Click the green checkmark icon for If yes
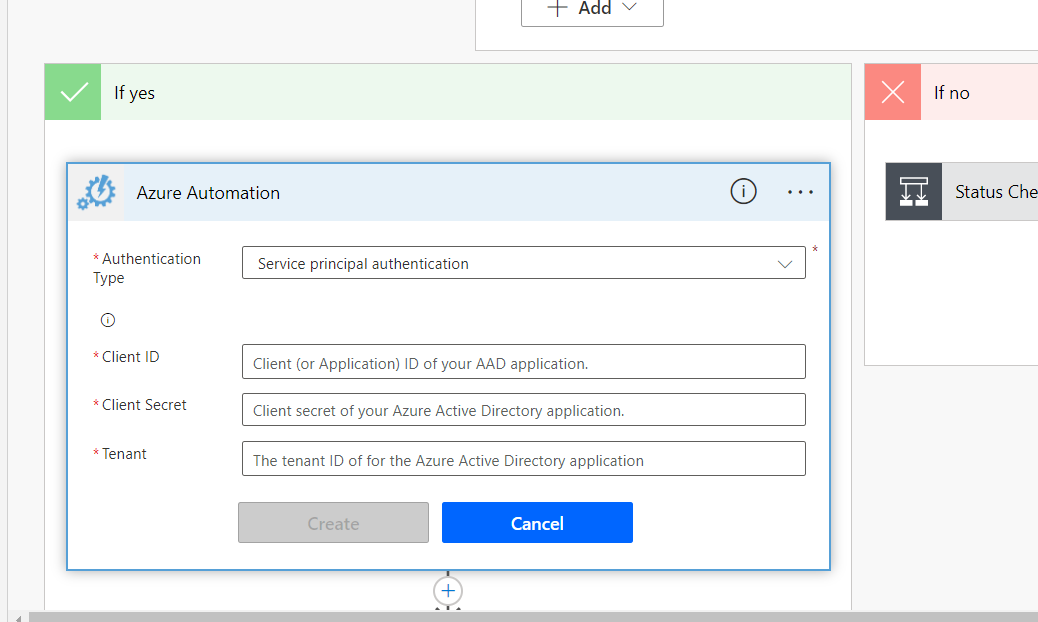Screen dimensions: 1038x622 coord(73,92)
